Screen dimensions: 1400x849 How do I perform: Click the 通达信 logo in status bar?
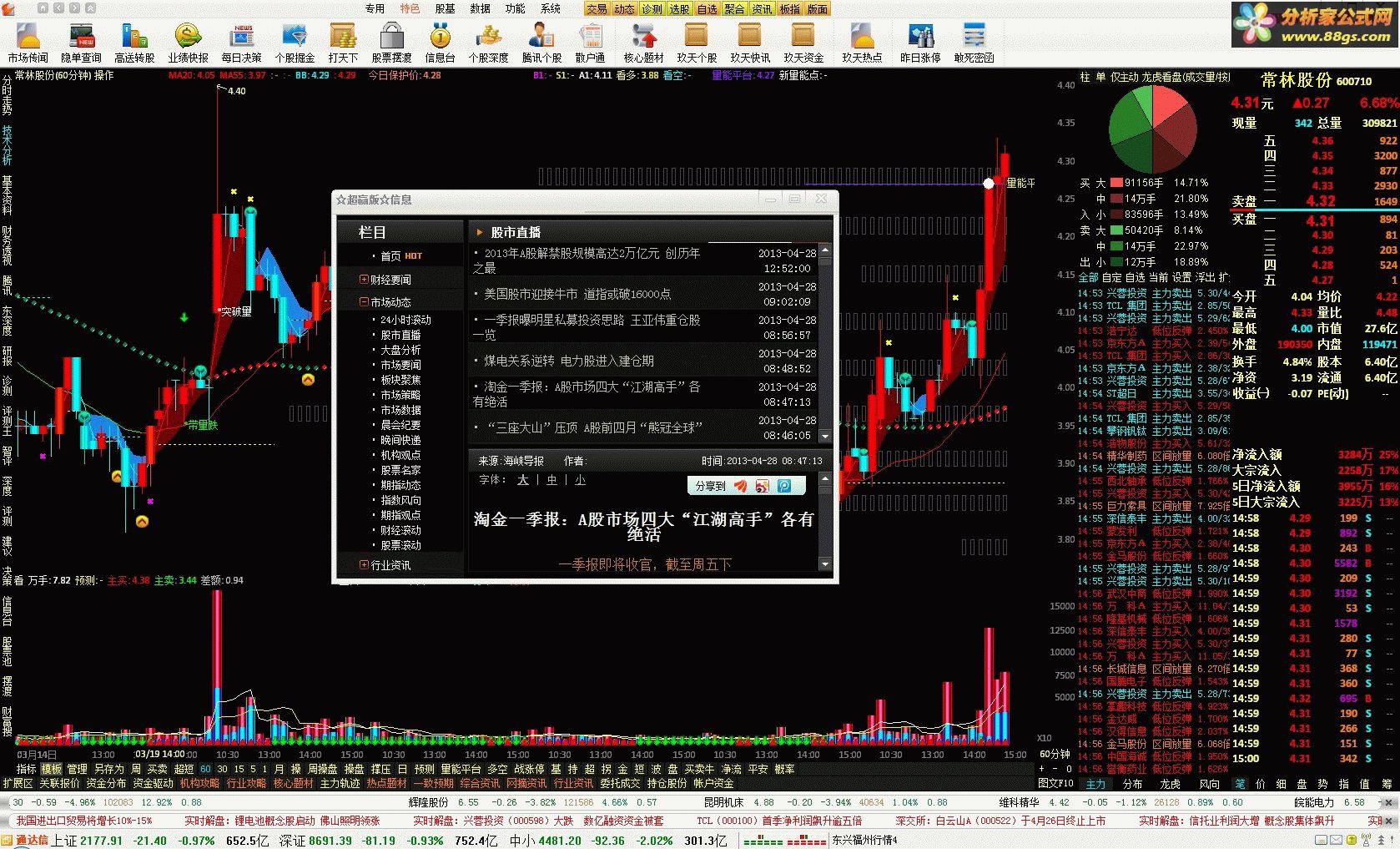(25, 841)
